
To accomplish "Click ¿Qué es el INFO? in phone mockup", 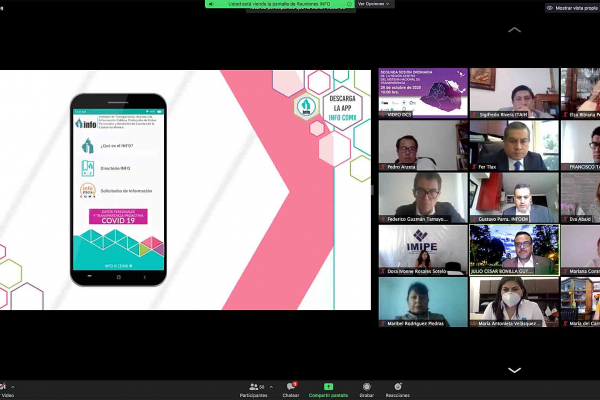I will 117,146.
